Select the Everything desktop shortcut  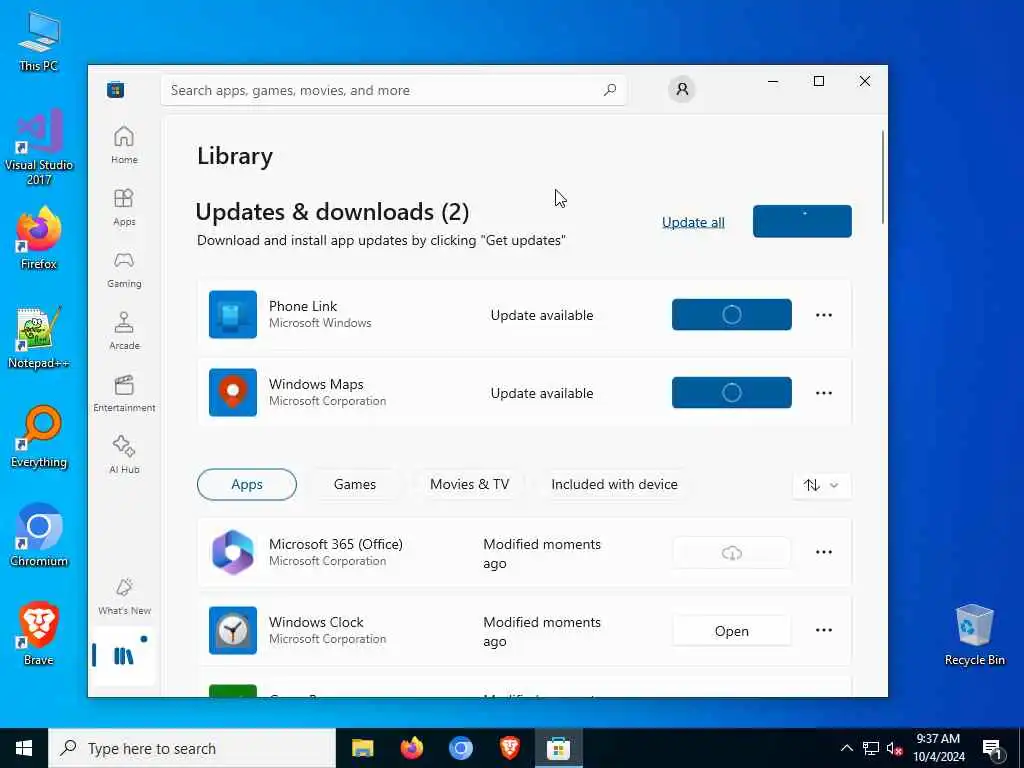point(39,438)
